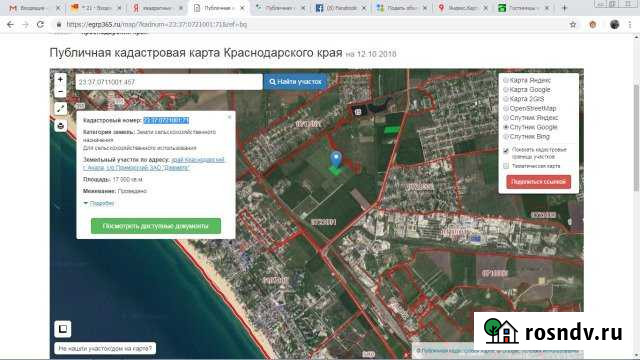
Task: Click the page heading Публичная кадастровая карта
Action: click(196, 53)
